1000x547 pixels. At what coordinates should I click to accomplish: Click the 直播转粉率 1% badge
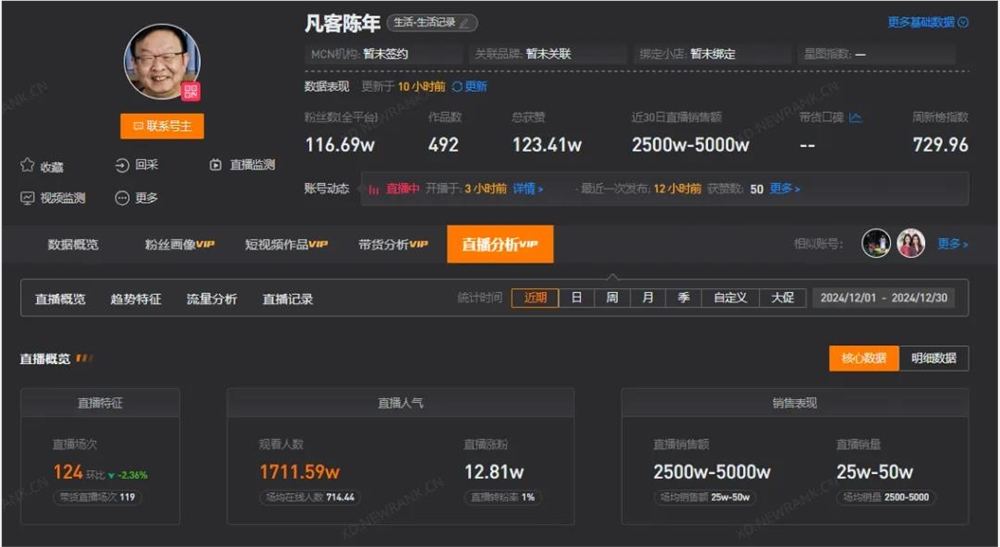[x=503, y=497]
